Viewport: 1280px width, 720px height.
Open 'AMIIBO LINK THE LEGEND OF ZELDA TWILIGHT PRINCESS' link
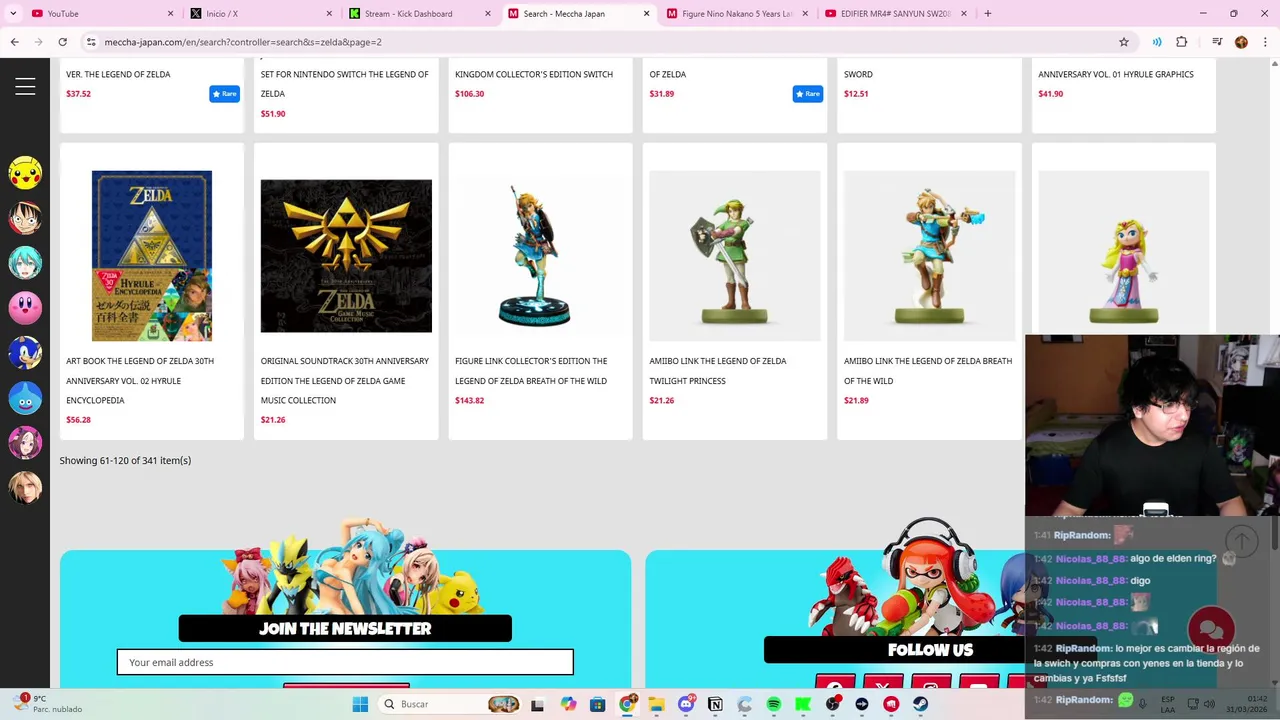pyautogui.click(x=718, y=371)
